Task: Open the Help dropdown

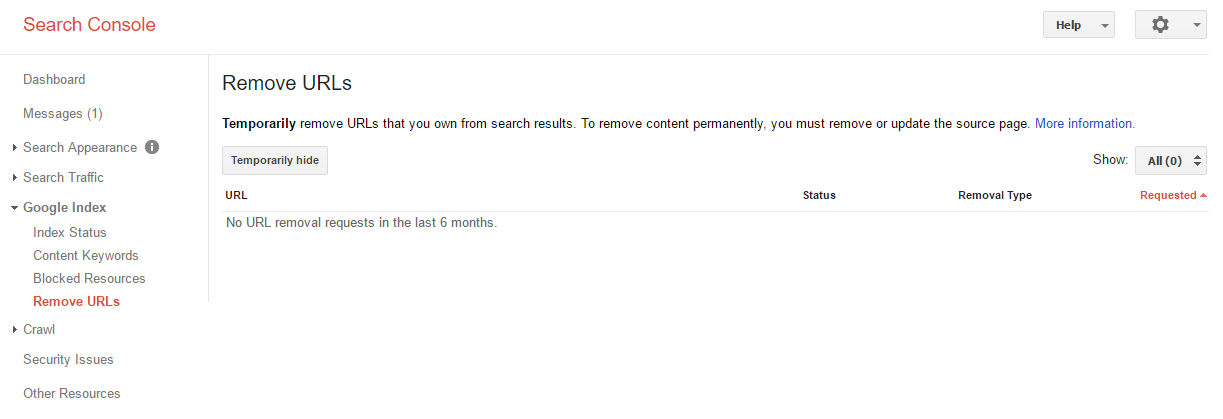Action: (x=1079, y=25)
